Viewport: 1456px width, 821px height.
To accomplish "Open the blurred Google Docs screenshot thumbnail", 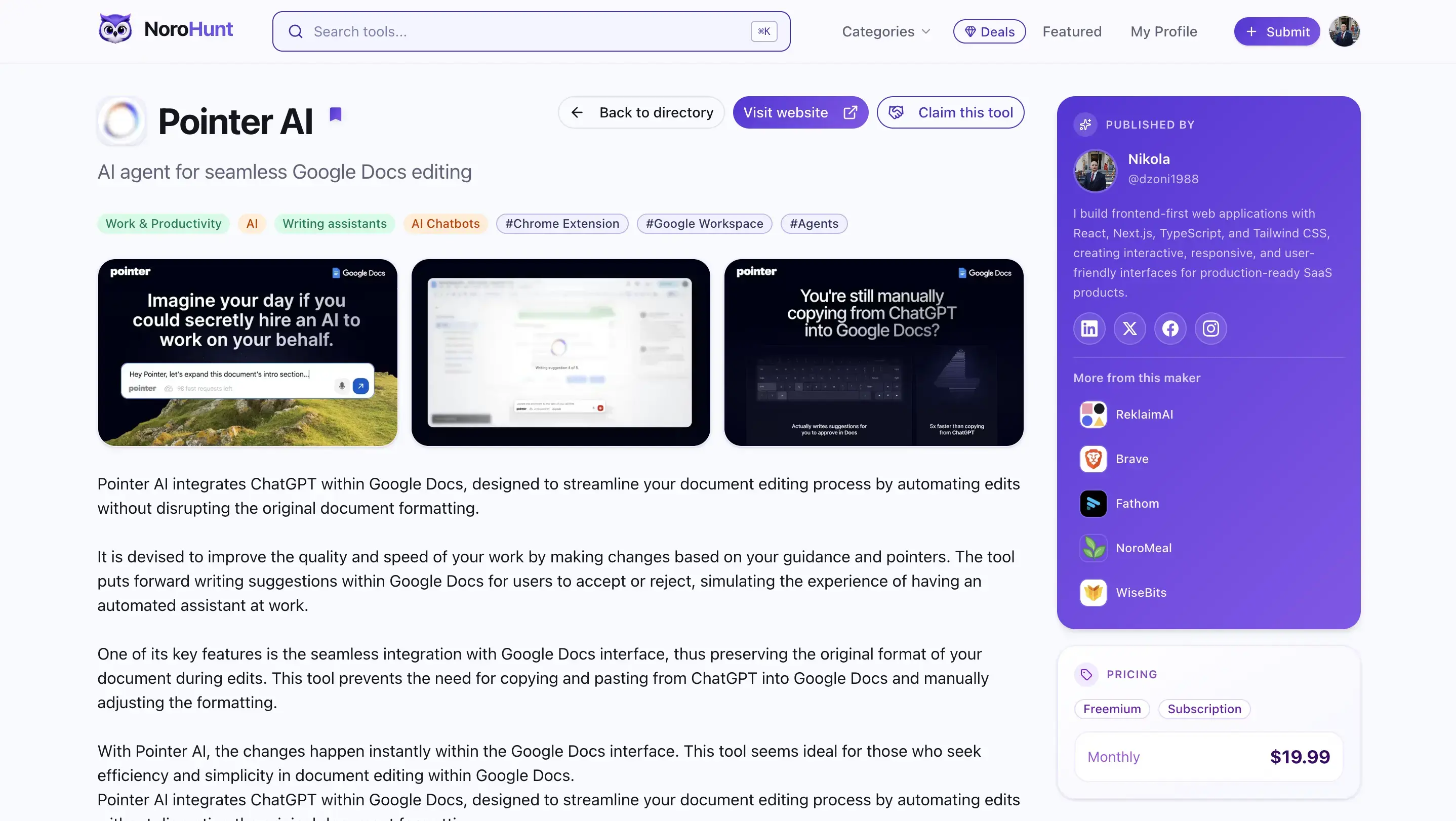I will 561,353.
